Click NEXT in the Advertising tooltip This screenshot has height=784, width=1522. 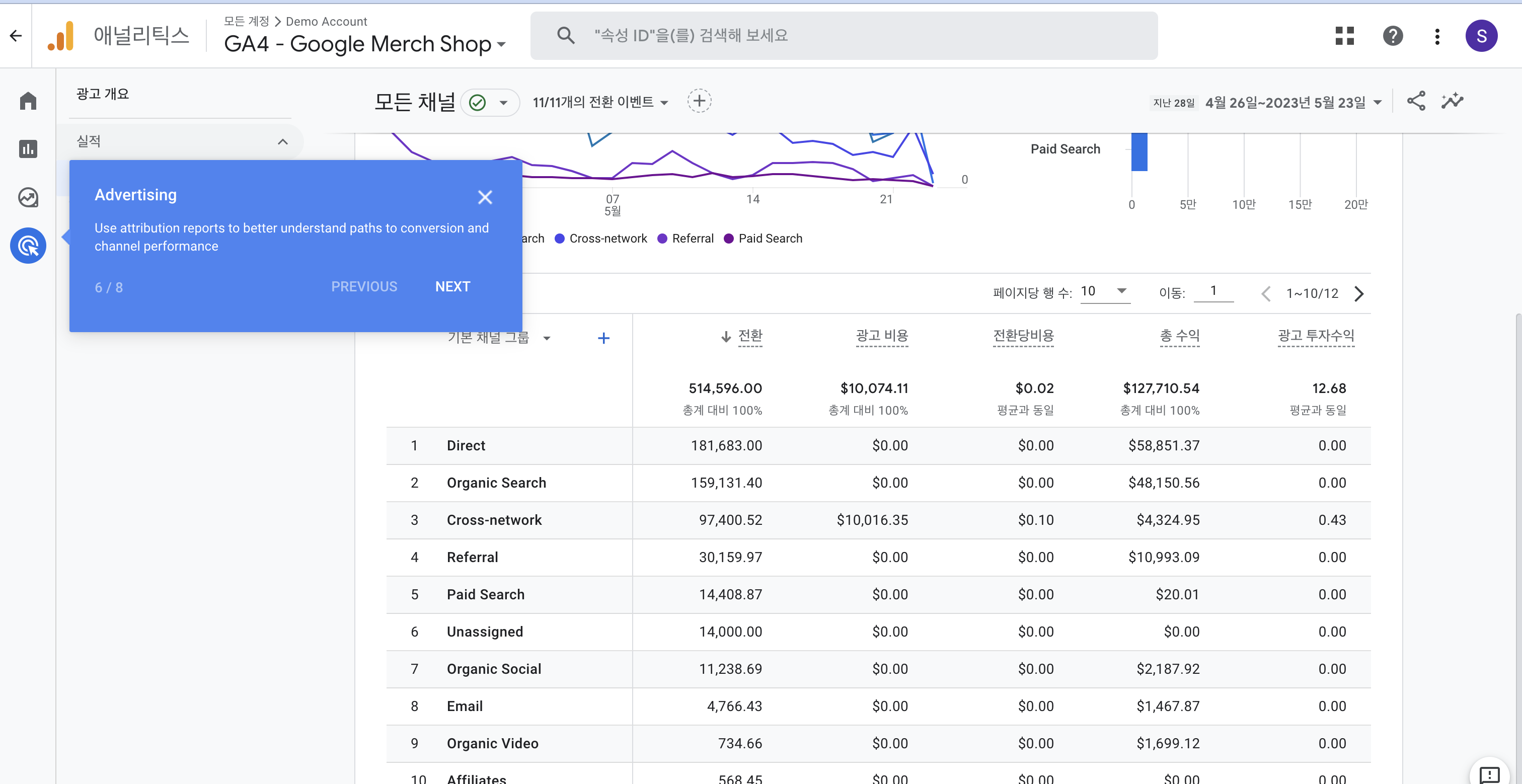pyautogui.click(x=452, y=286)
